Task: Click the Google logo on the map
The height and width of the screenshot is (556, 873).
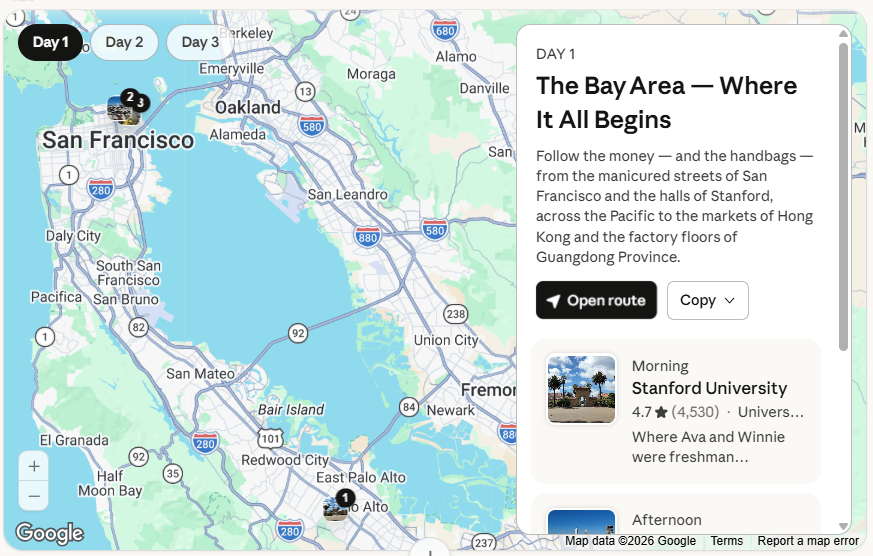Action: [49, 533]
